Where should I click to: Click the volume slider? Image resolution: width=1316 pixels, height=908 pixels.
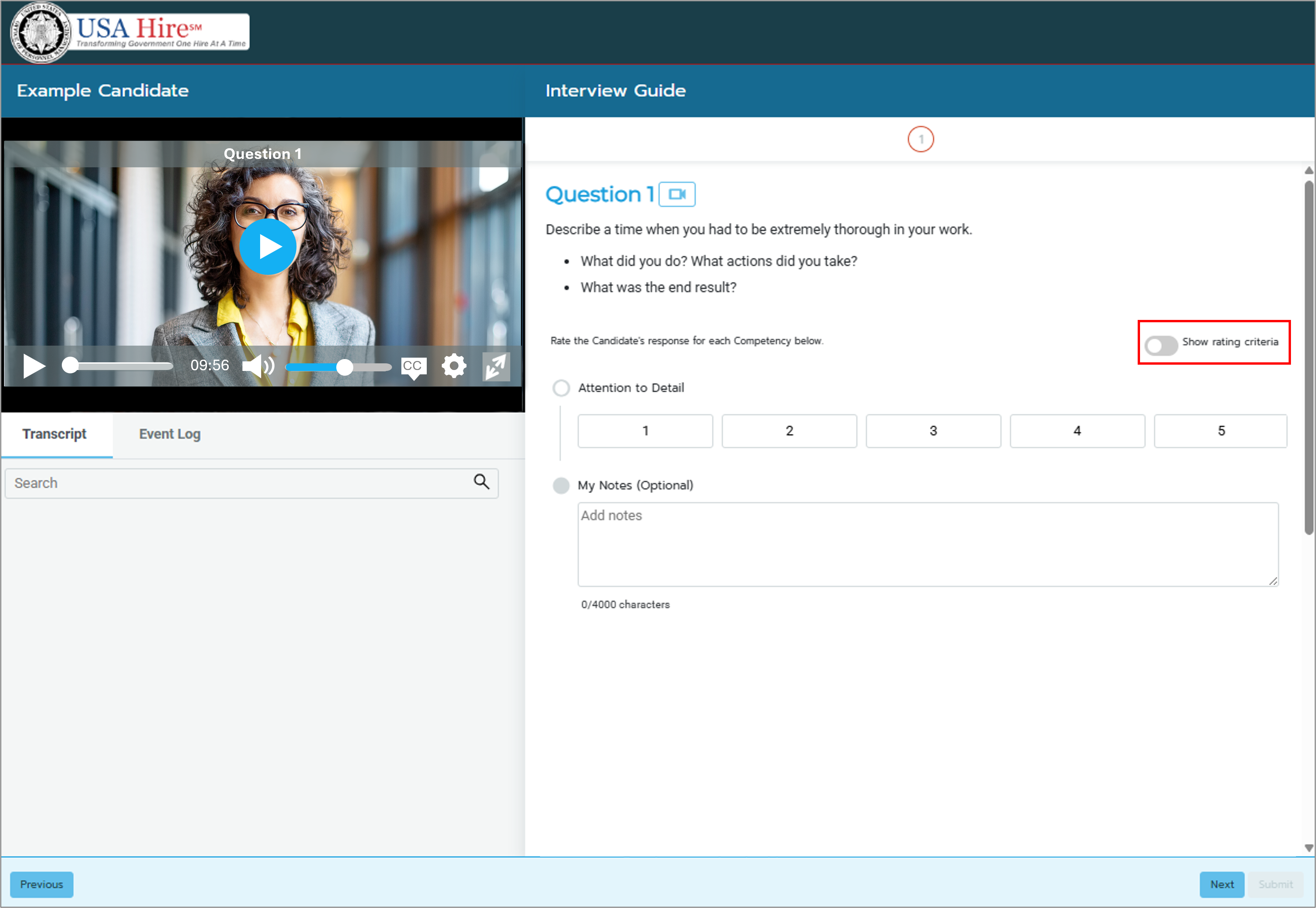point(338,368)
